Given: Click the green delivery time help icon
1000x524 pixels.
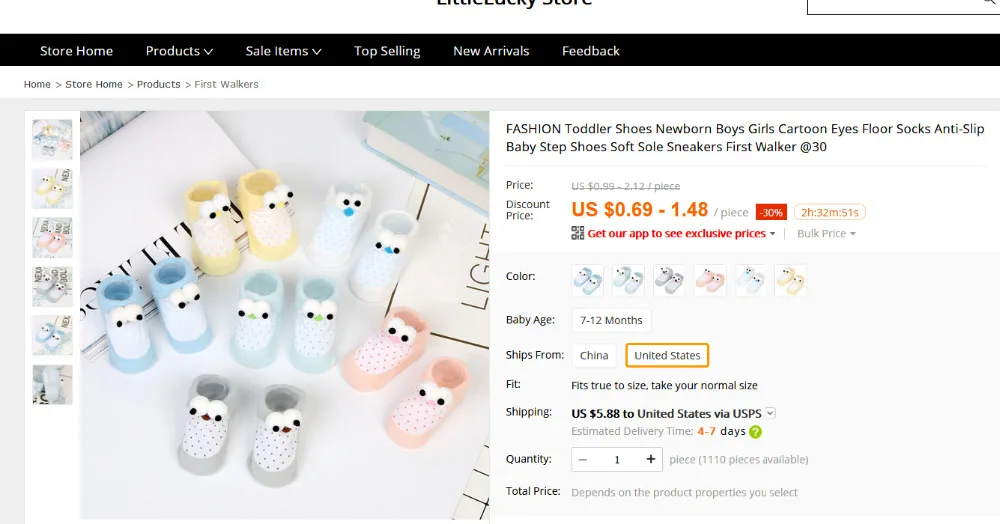Looking at the screenshot, I should point(755,432).
